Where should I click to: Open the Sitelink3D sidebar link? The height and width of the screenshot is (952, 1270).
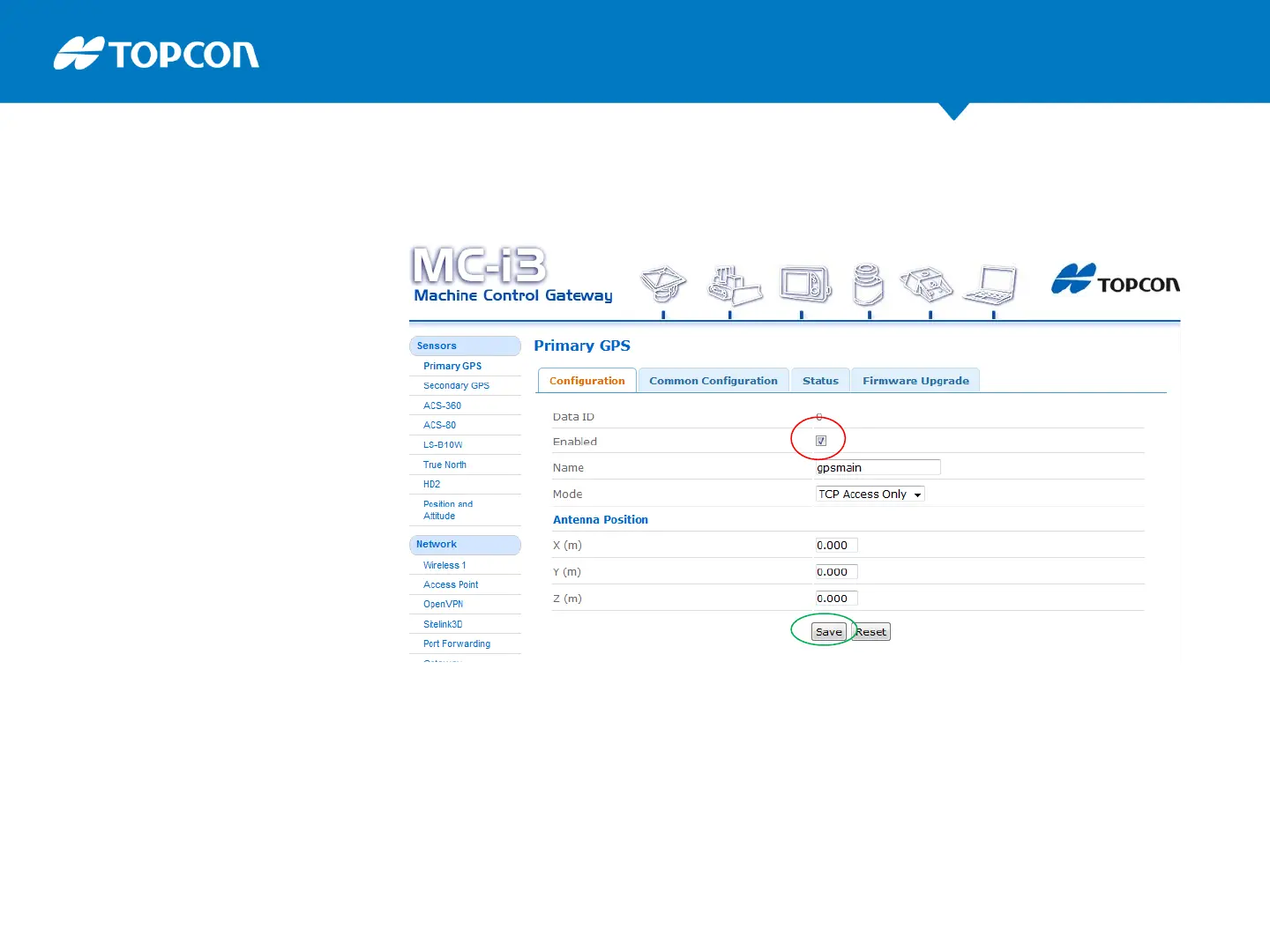(443, 624)
